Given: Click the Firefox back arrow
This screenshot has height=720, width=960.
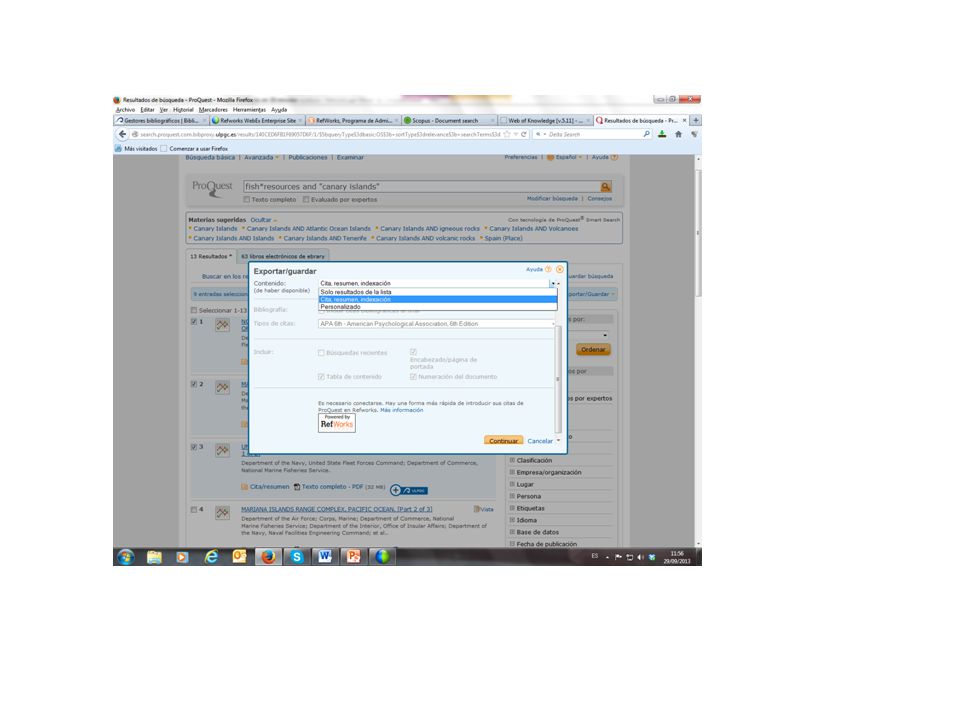Looking at the screenshot, I should (122, 134).
